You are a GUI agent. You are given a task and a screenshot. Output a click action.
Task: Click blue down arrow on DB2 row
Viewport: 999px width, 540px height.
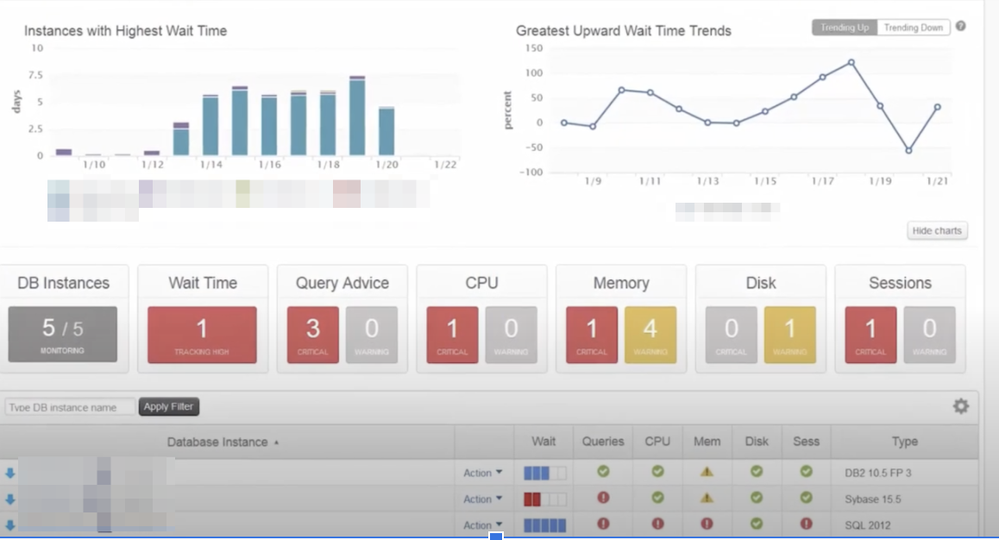coord(10,473)
